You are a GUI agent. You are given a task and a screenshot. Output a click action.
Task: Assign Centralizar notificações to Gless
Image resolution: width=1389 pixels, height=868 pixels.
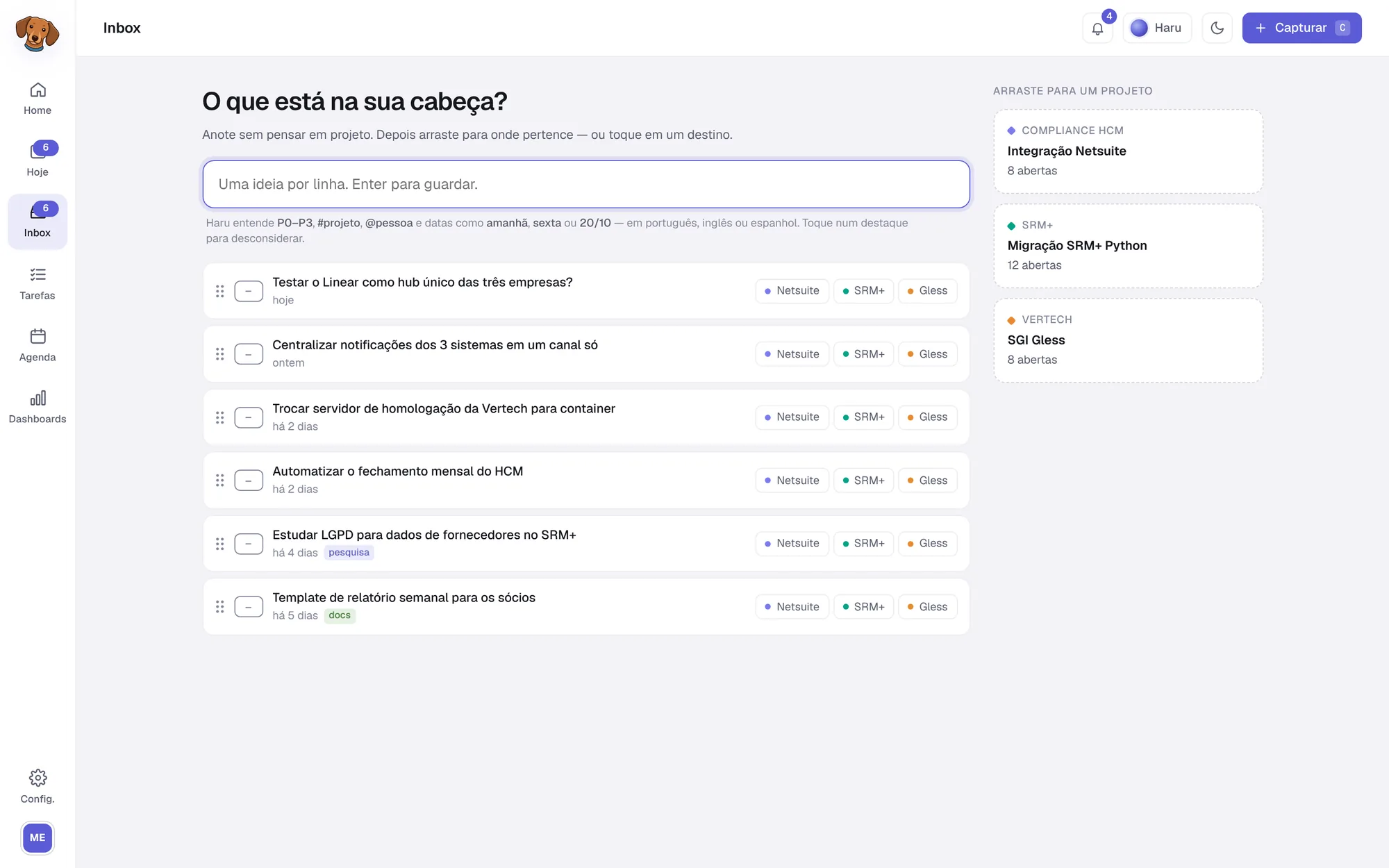tap(927, 354)
